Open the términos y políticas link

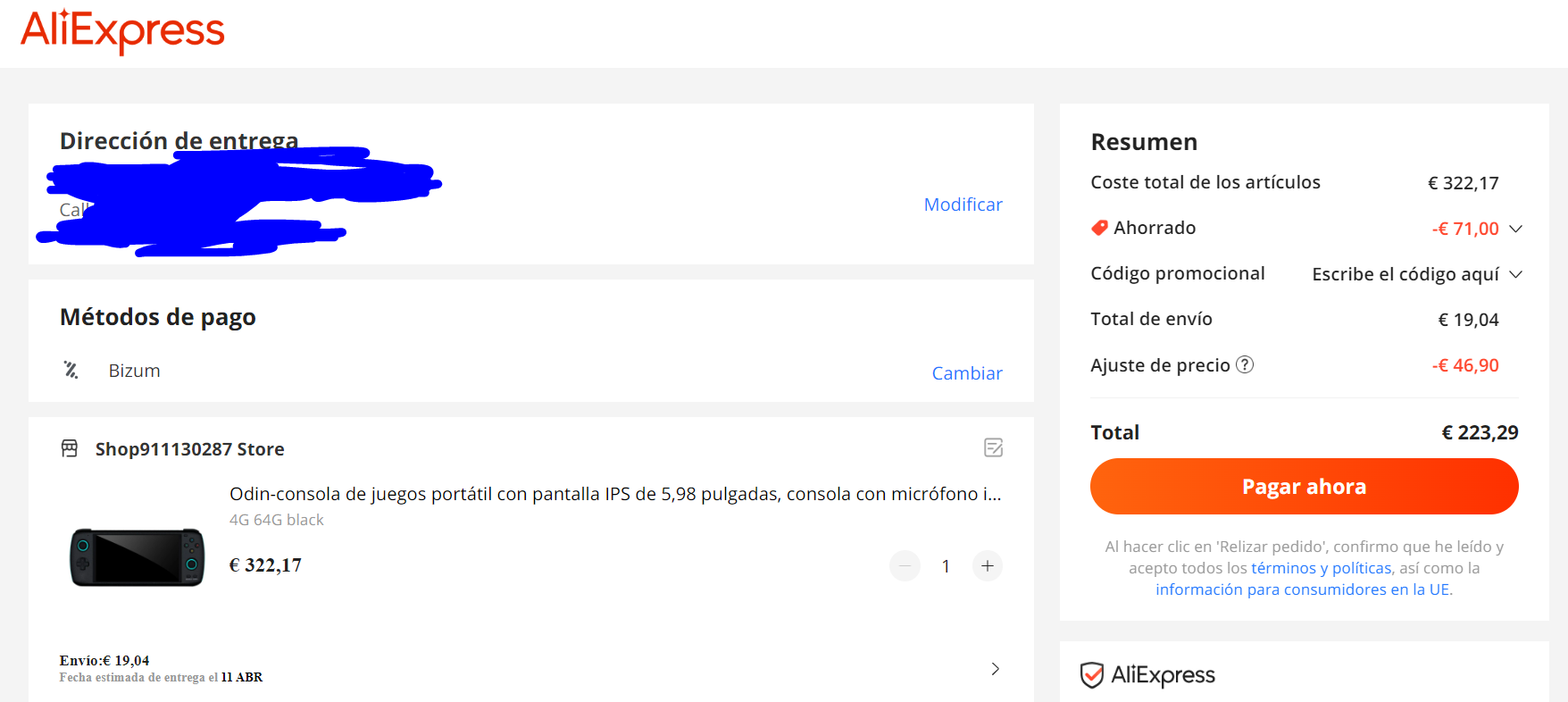pyautogui.click(x=1321, y=568)
